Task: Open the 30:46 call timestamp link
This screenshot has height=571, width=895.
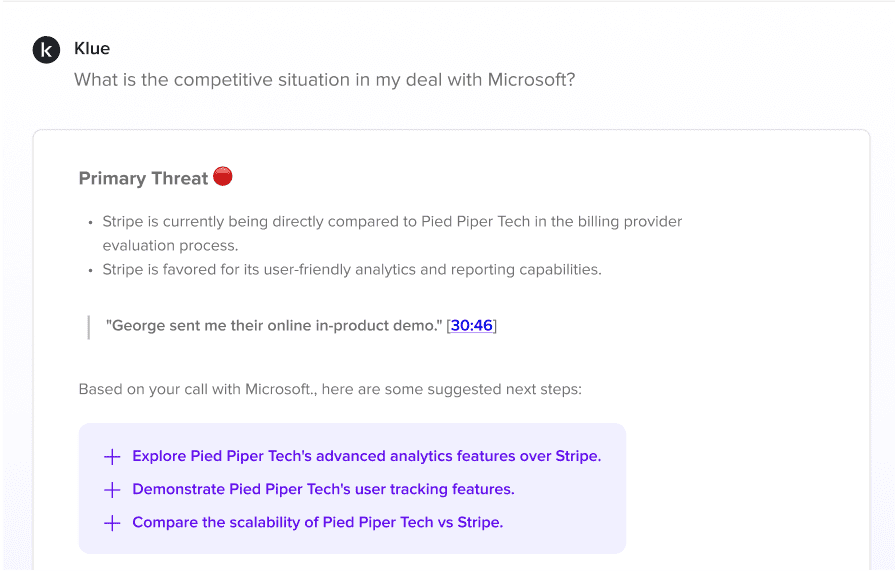Action: point(472,325)
